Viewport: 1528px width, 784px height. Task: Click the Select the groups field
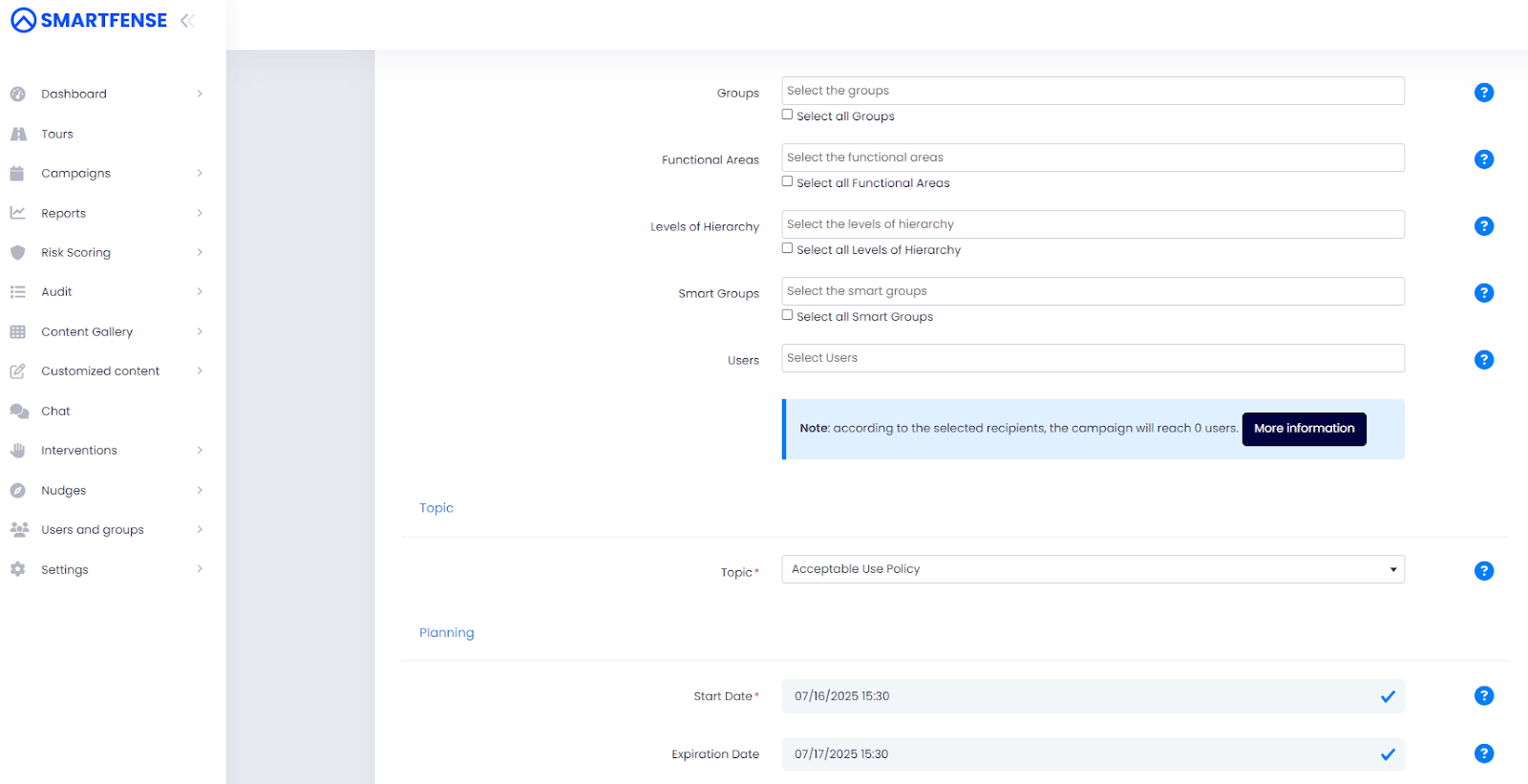pyautogui.click(x=1093, y=91)
